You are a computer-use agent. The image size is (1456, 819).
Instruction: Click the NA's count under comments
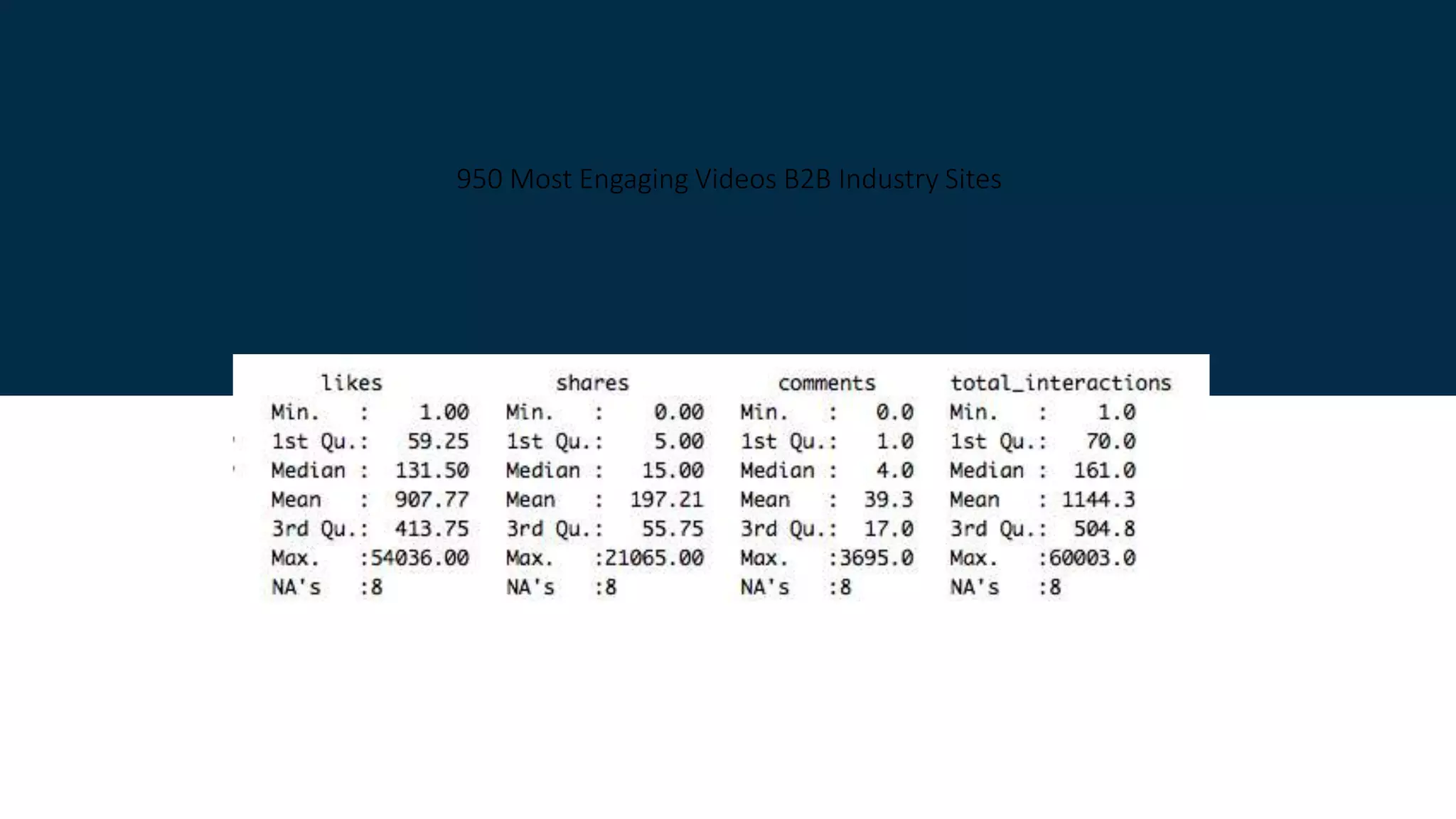tap(845, 587)
